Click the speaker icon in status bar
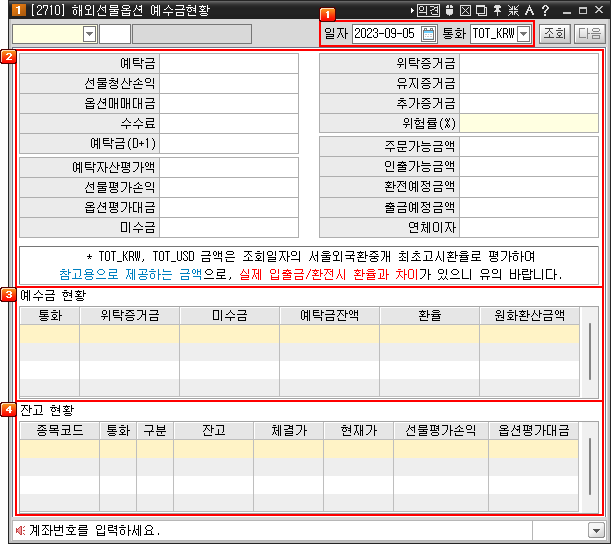This screenshot has height=544, width=611. (x=20, y=530)
